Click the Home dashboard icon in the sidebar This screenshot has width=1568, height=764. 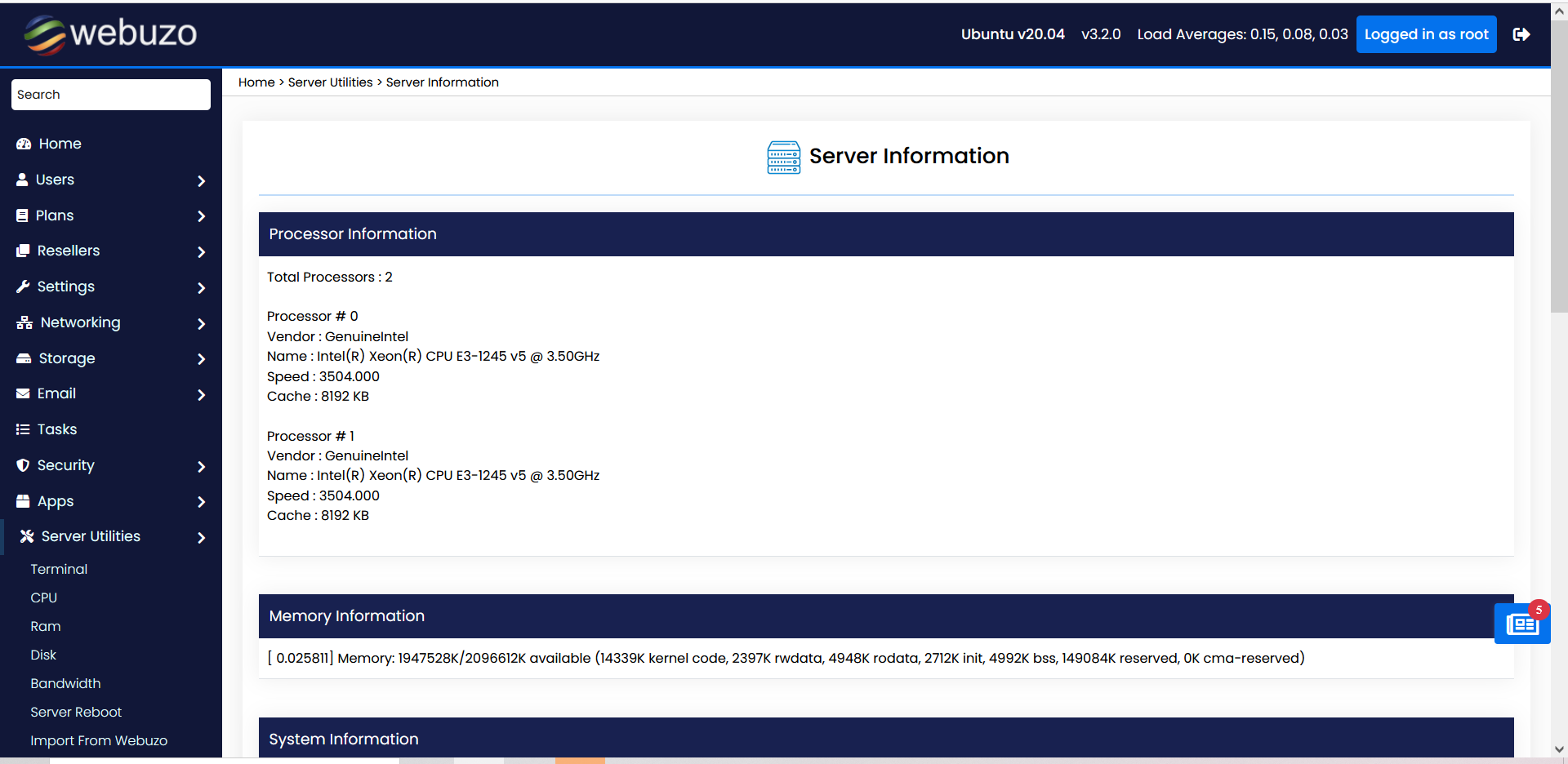click(x=24, y=144)
